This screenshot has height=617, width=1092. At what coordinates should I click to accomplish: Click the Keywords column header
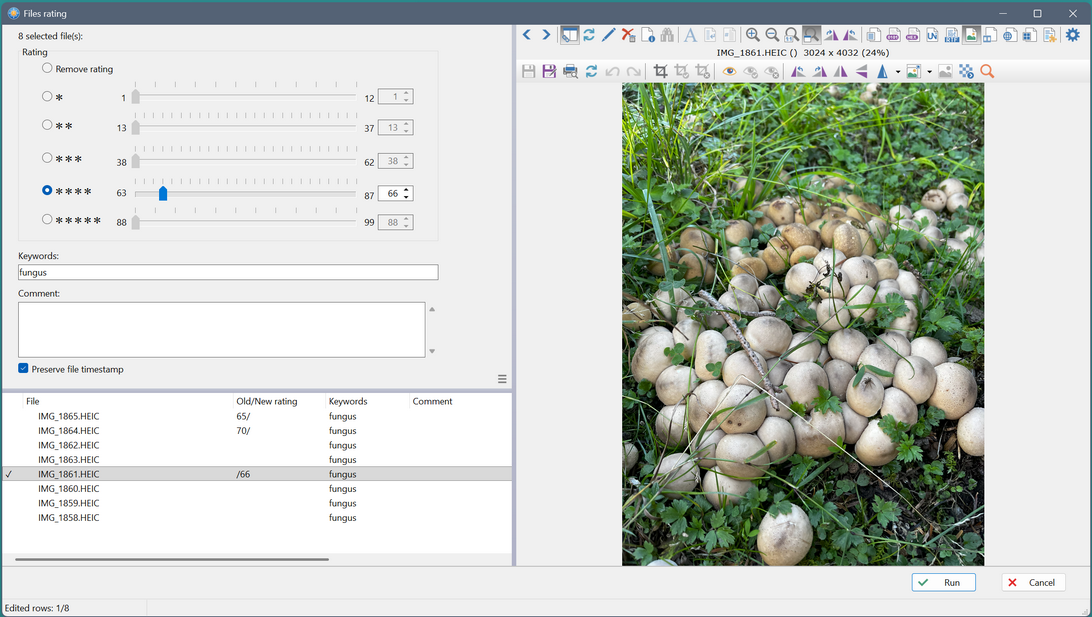pyautogui.click(x=348, y=401)
